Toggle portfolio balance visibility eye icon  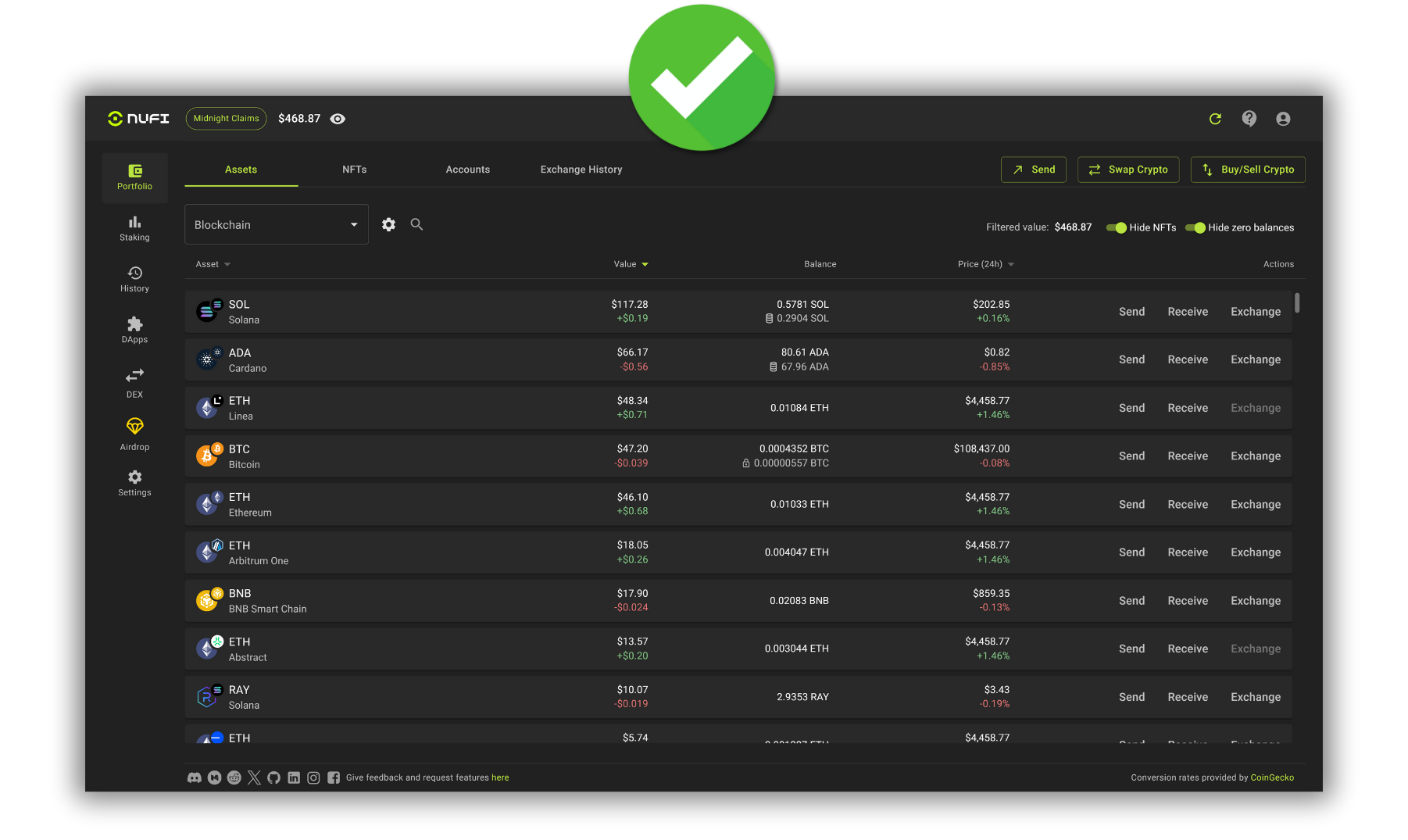click(x=338, y=119)
